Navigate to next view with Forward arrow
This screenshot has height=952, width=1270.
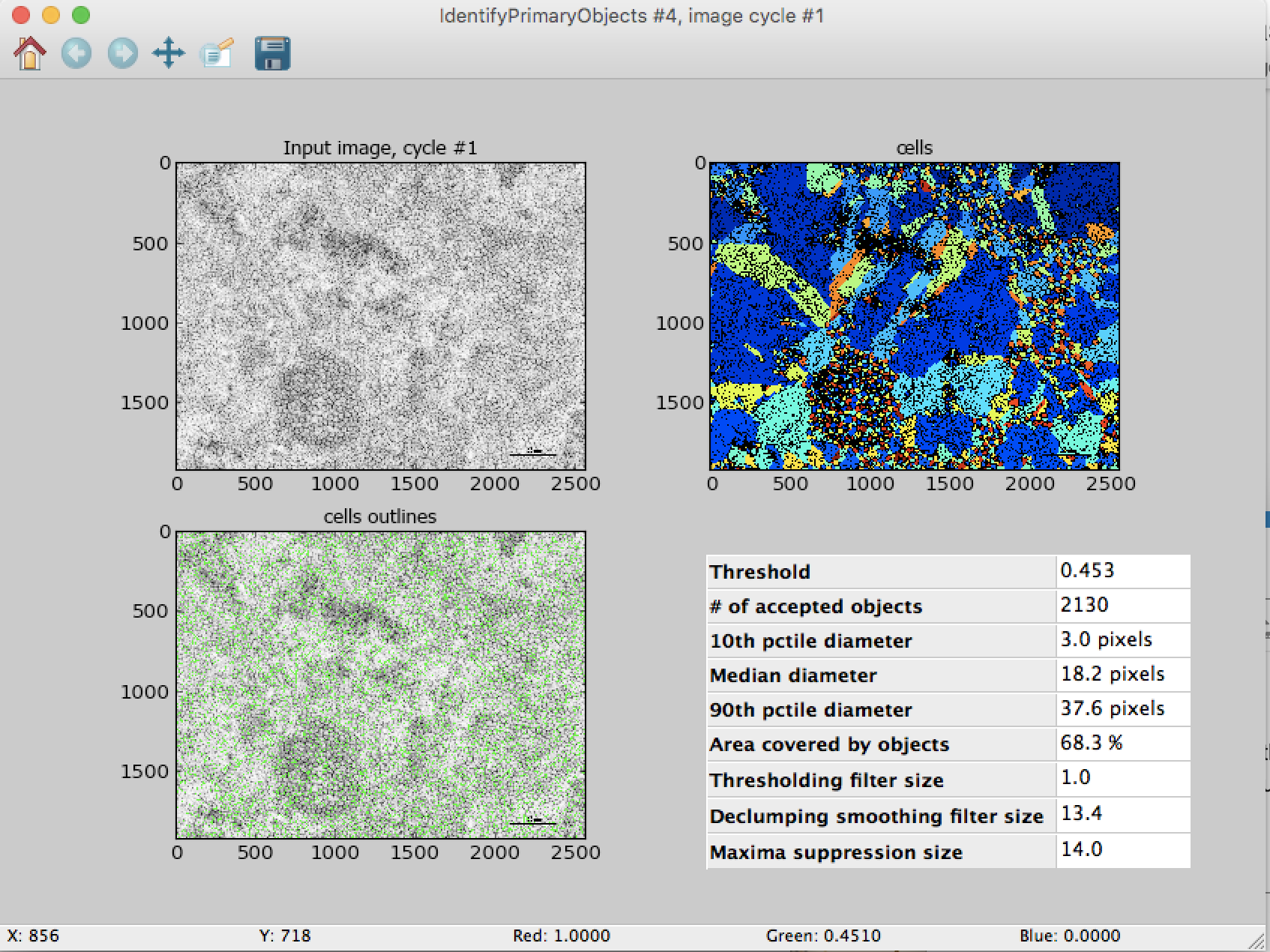122,53
